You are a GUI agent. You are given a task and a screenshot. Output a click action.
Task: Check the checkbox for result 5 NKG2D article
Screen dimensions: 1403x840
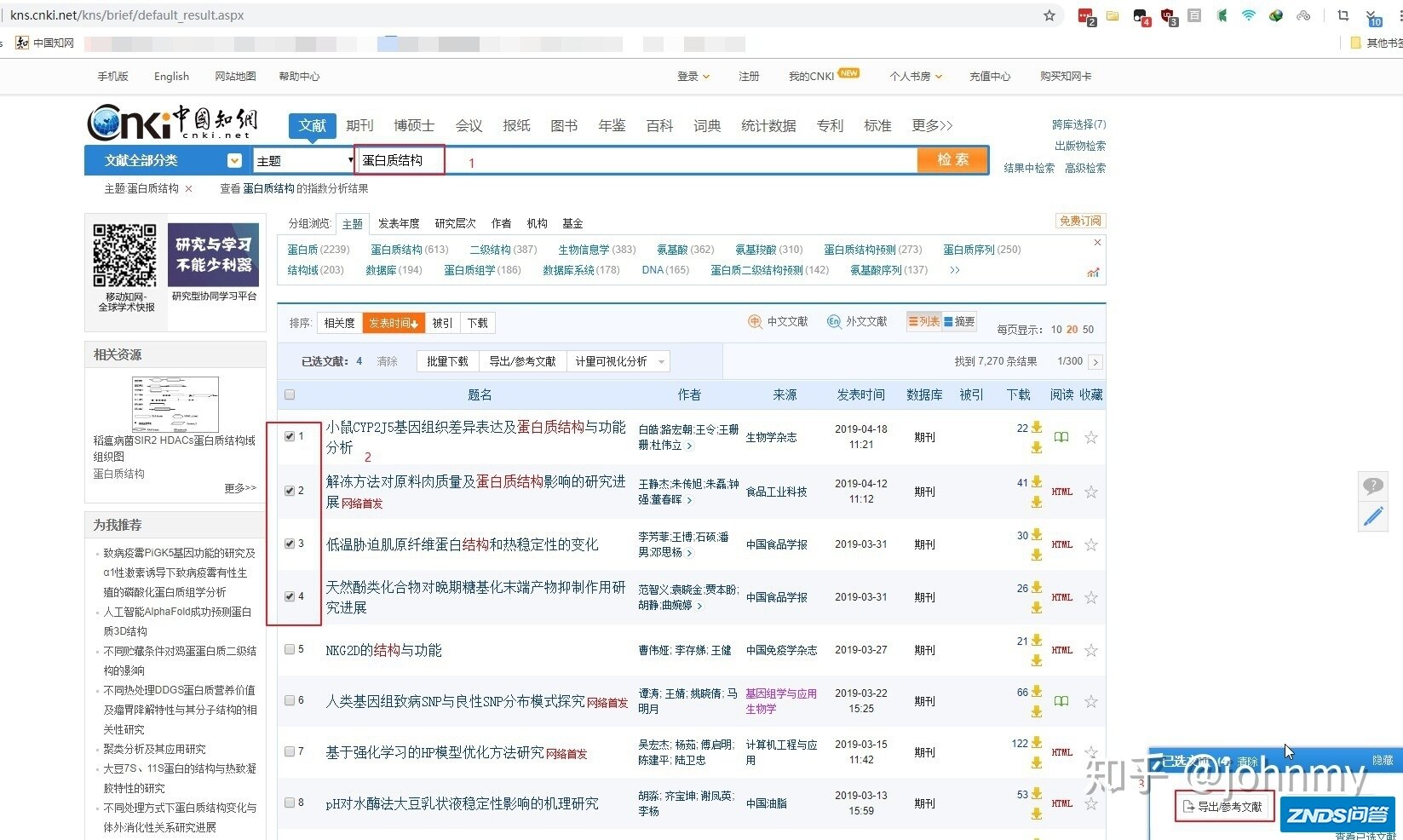click(290, 648)
